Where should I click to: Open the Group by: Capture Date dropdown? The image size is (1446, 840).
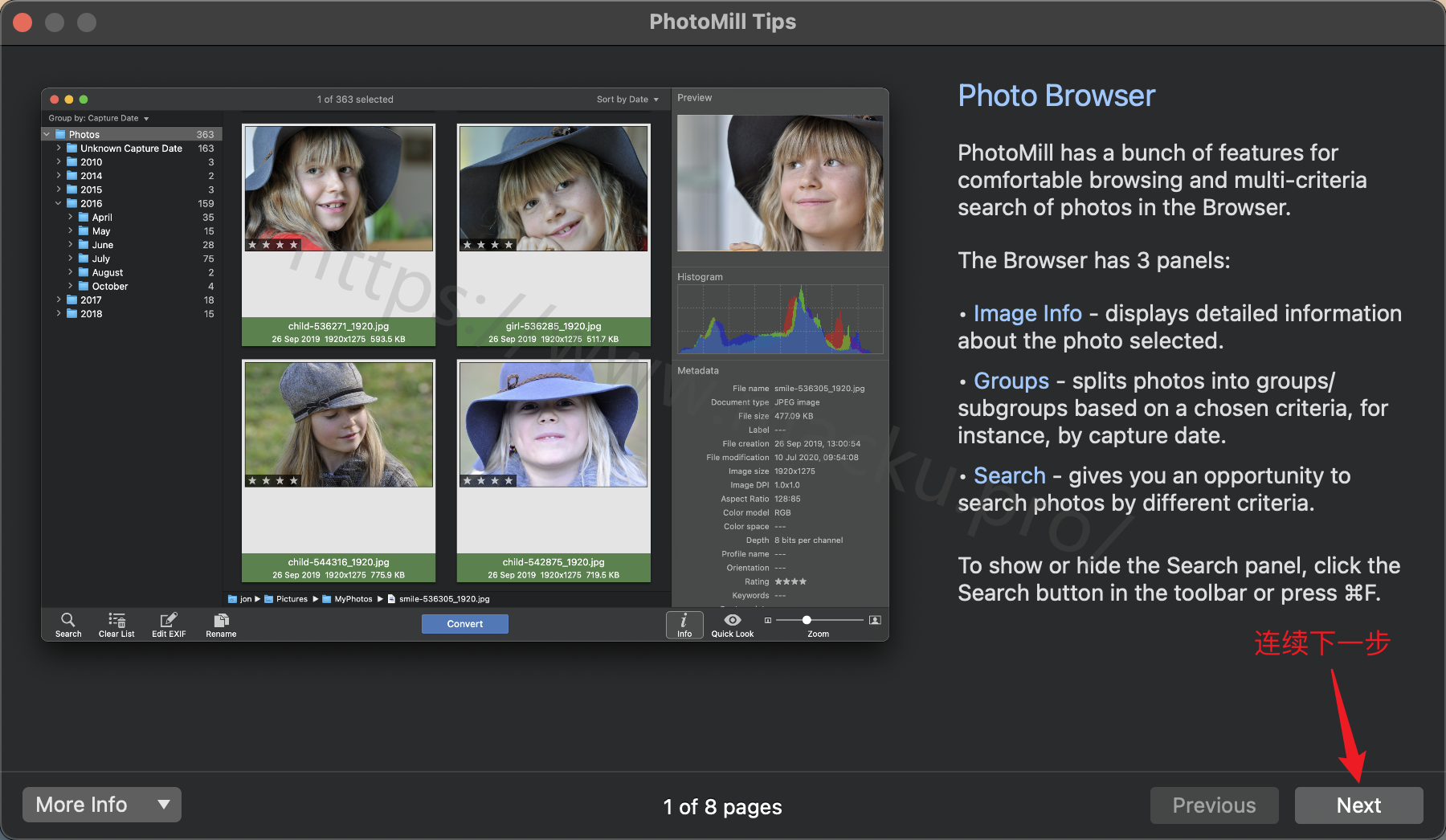tap(99, 118)
